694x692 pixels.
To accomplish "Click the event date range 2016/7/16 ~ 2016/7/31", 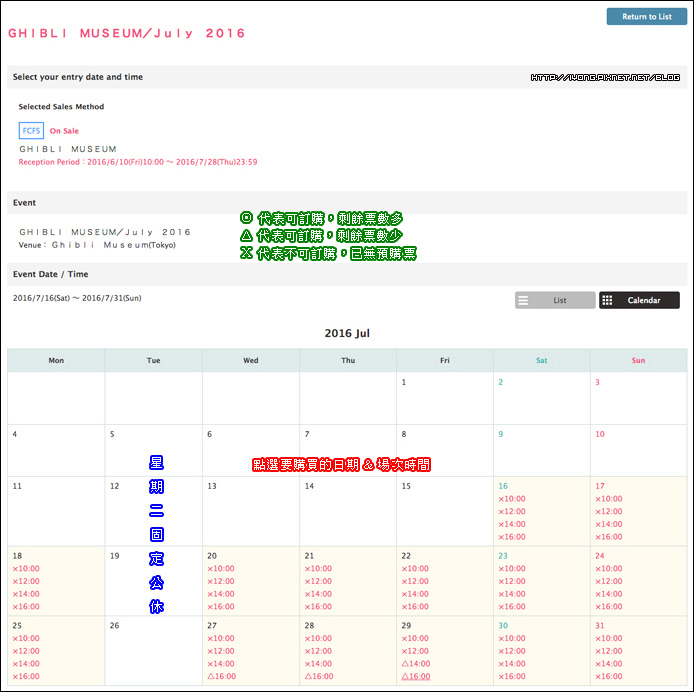I will [77, 298].
